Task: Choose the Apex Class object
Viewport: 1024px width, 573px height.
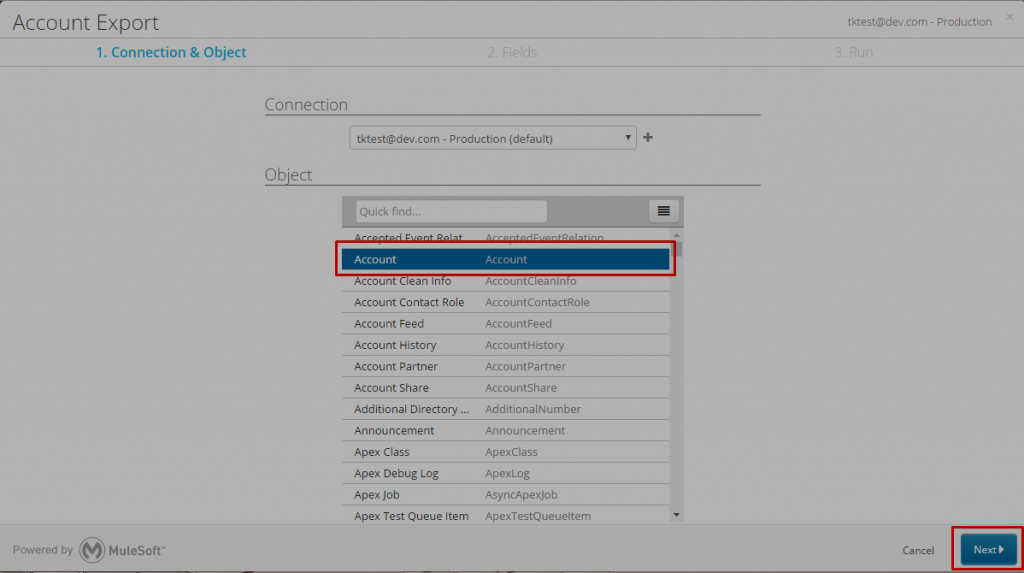Action: (505, 452)
